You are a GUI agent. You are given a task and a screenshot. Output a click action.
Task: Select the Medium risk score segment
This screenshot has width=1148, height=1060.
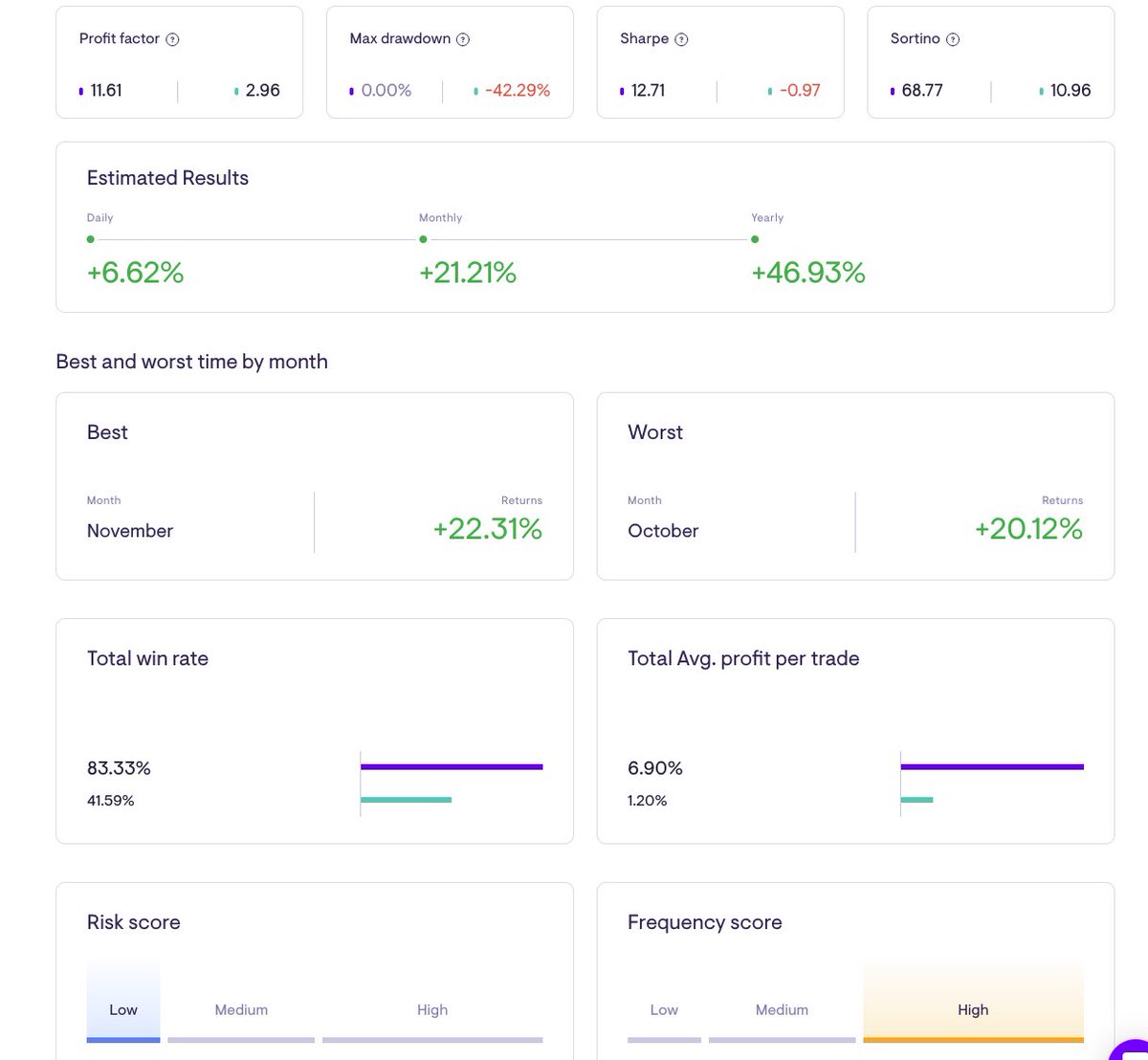[x=241, y=1010]
